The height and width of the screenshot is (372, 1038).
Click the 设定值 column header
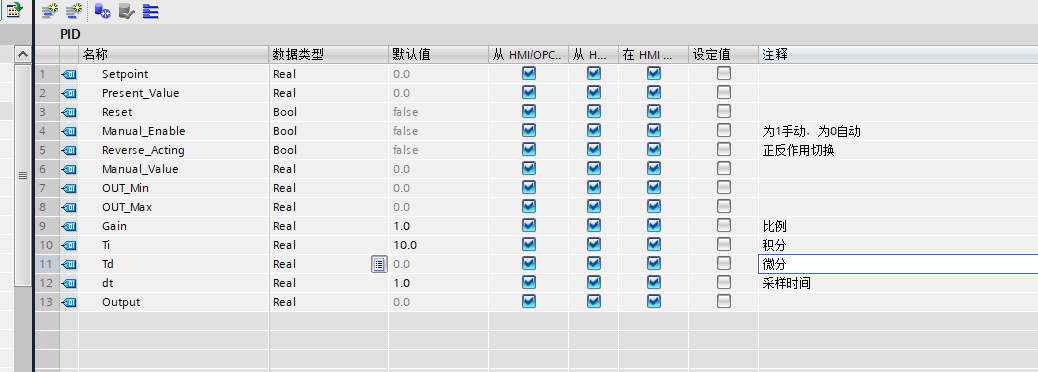pyautogui.click(x=723, y=55)
